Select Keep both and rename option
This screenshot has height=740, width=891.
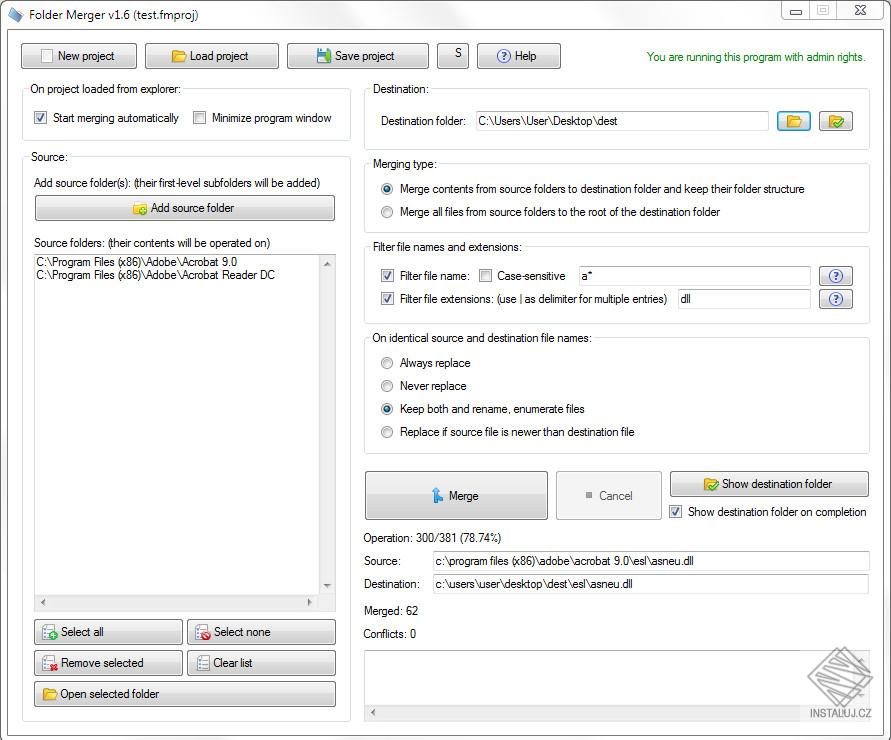point(387,409)
